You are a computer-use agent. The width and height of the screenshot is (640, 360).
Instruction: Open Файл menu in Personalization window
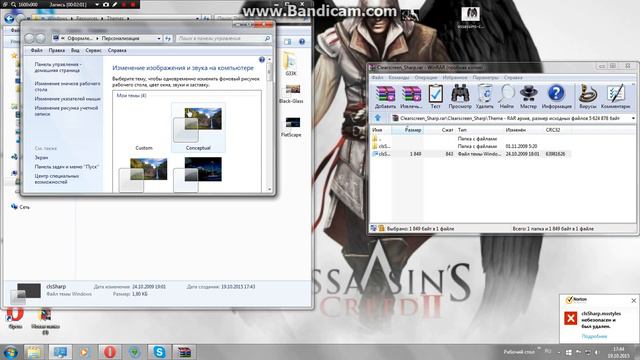pos(36,50)
